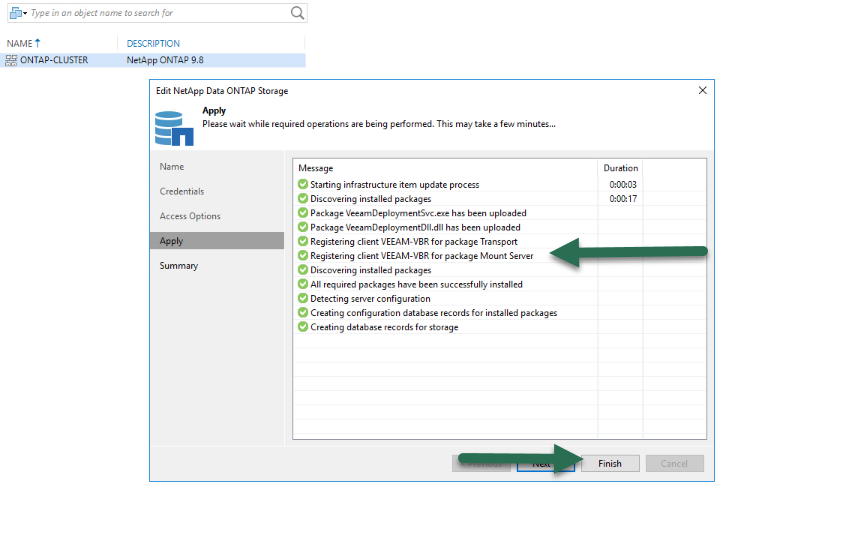Select 'All required packages have been successfully installed'
The width and height of the screenshot is (860, 536).
pos(416,285)
